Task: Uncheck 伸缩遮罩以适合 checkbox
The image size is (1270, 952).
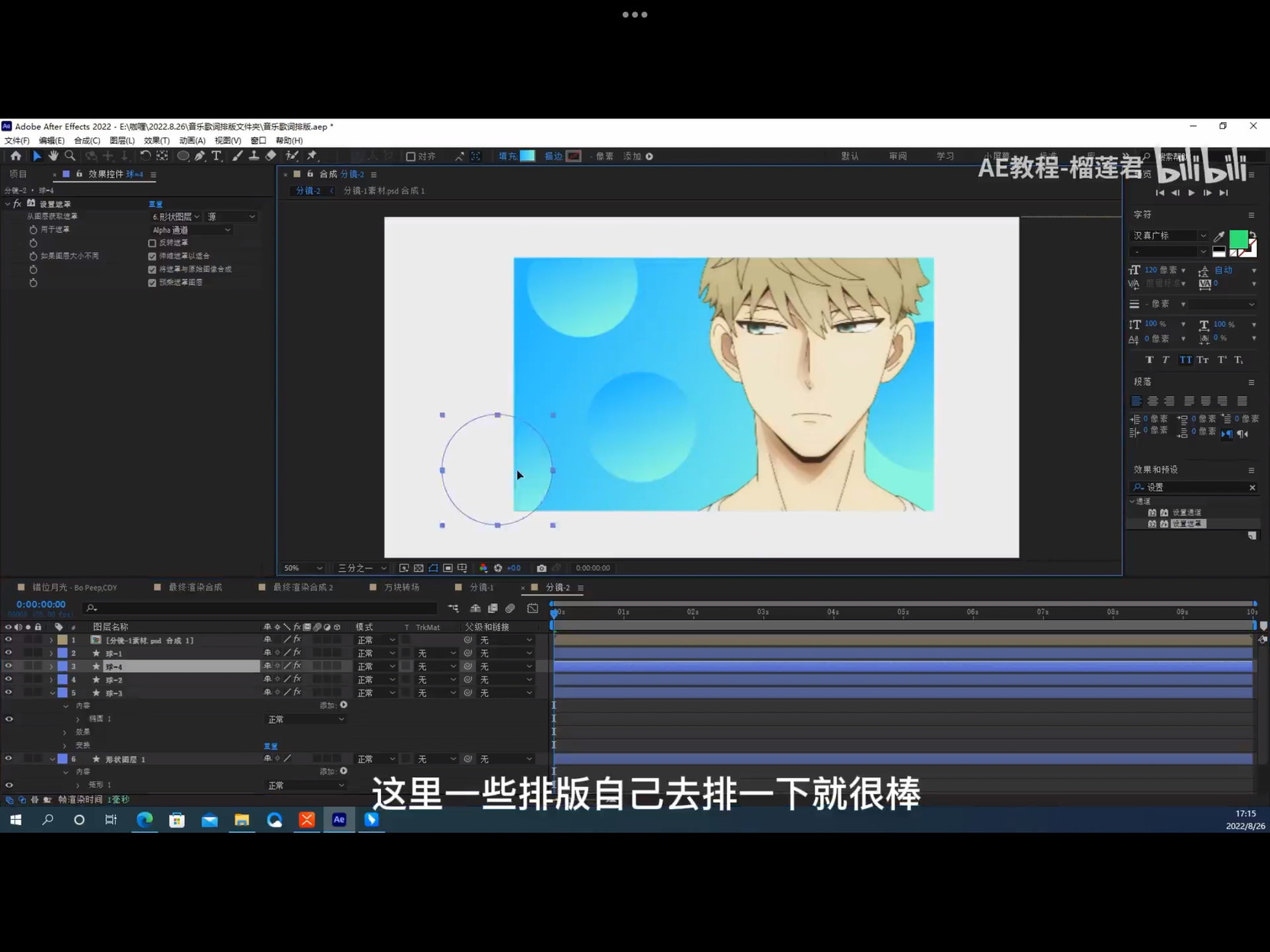Action: tap(152, 257)
